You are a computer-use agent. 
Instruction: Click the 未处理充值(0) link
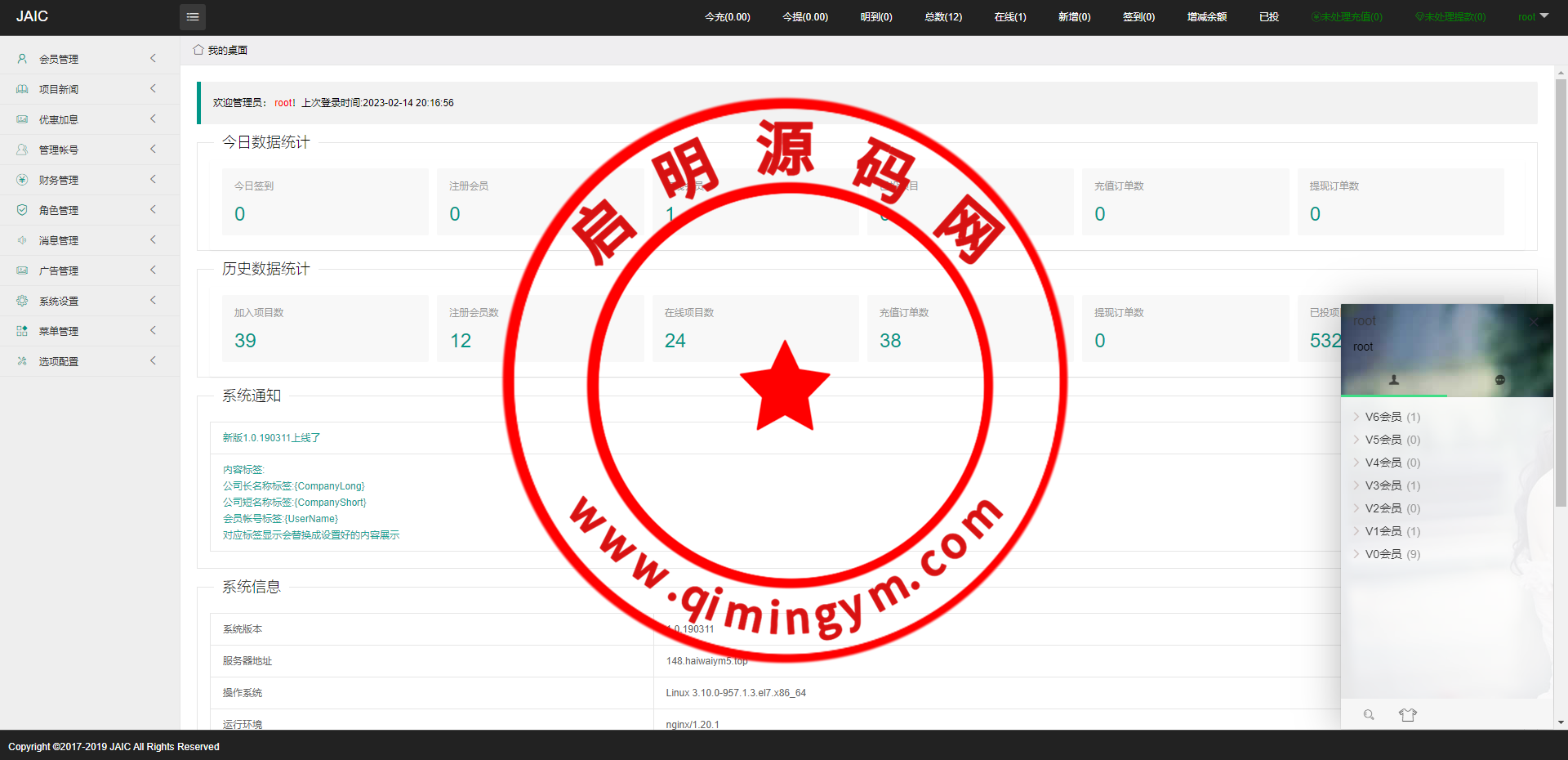pos(1347,16)
